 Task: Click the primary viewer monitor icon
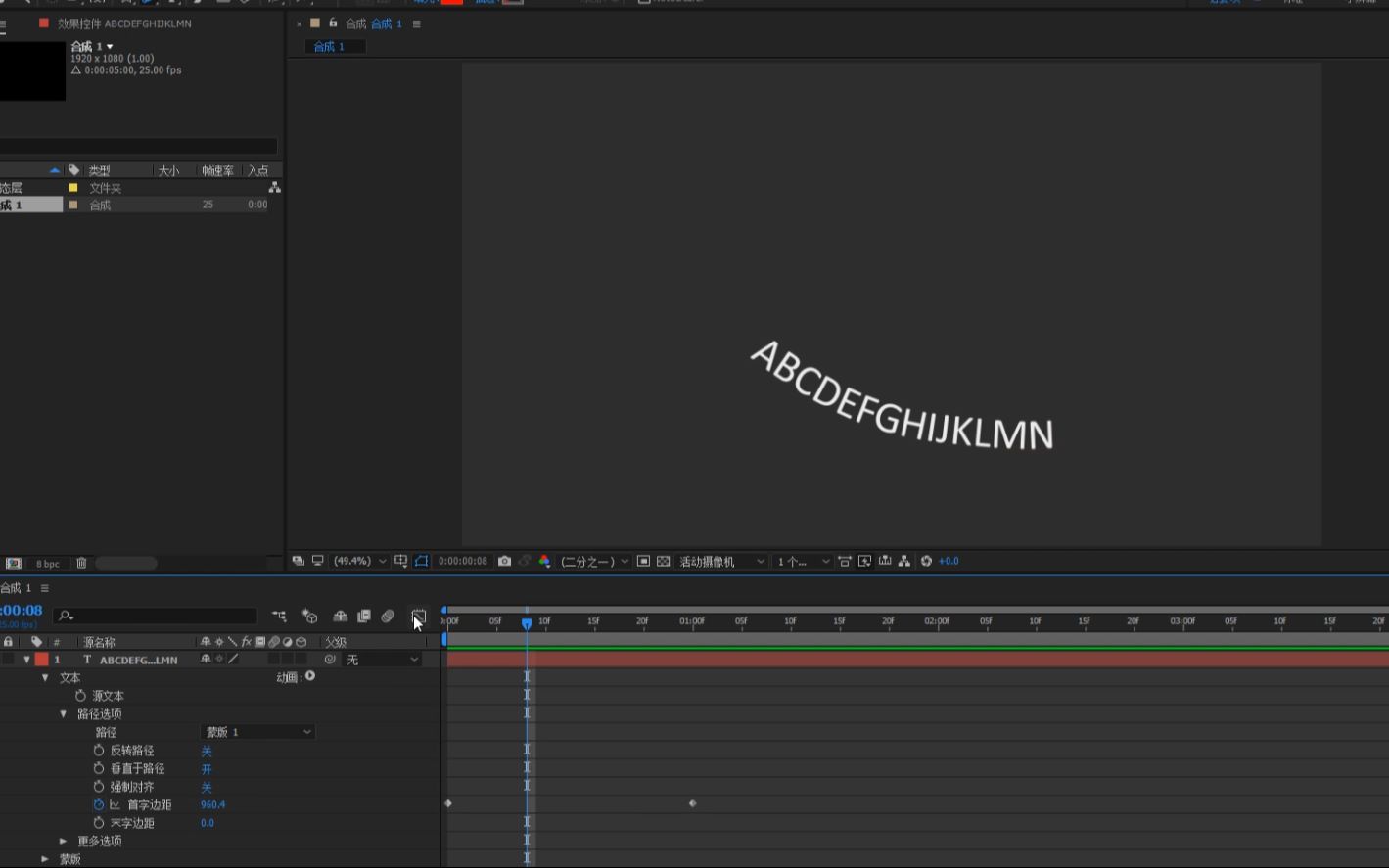[x=317, y=561]
